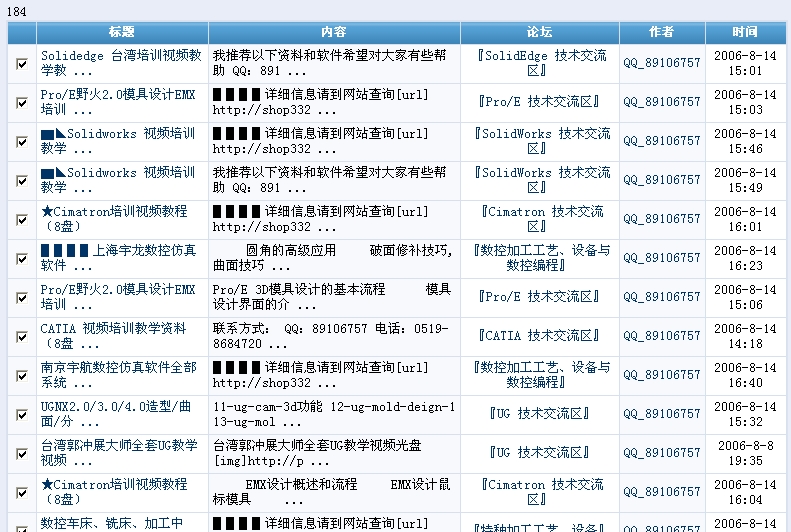Go to 『数控加工工艺、设备与数控编程』 forum in 16:23 row
Viewport: 791px width, 532px height.
click(540, 258)
